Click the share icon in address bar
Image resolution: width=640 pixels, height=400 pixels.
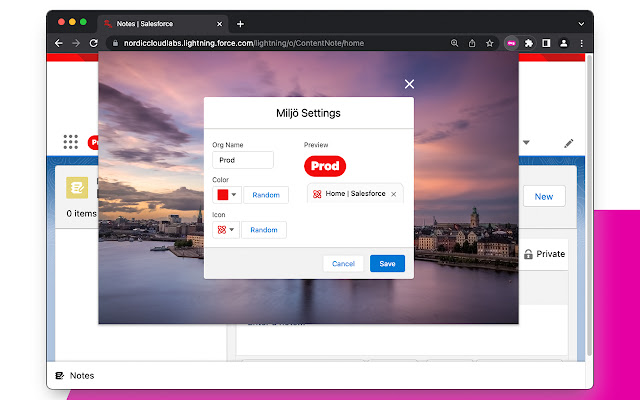(472, 43)
